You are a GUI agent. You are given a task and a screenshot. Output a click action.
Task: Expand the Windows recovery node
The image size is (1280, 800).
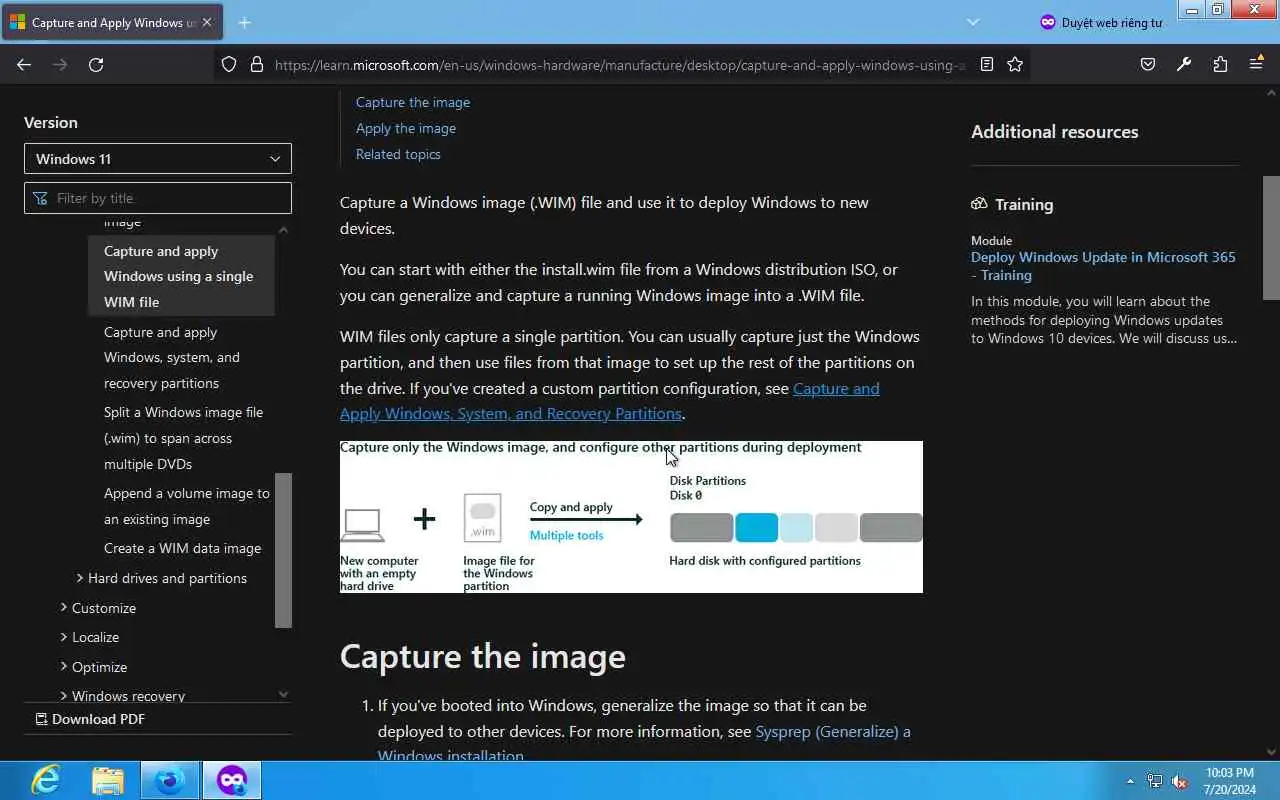64,695
